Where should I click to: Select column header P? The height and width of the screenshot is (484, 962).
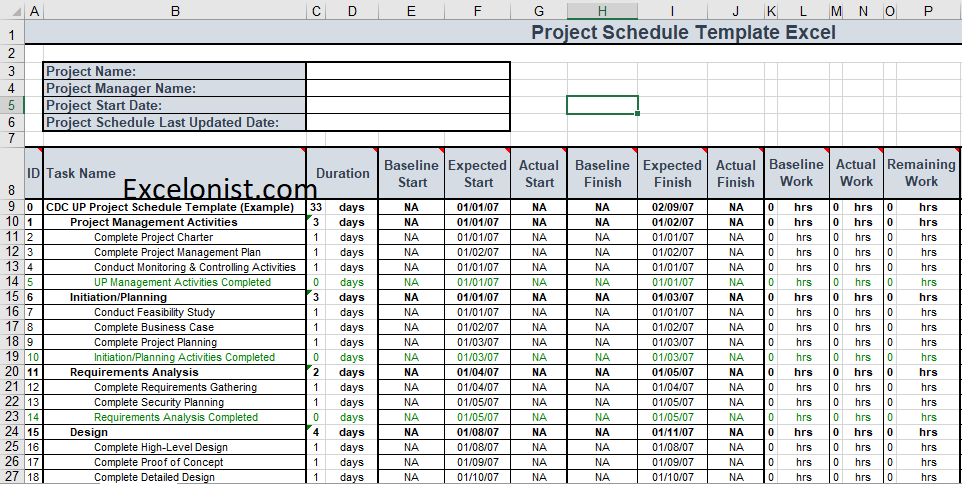tap(928, 10)
